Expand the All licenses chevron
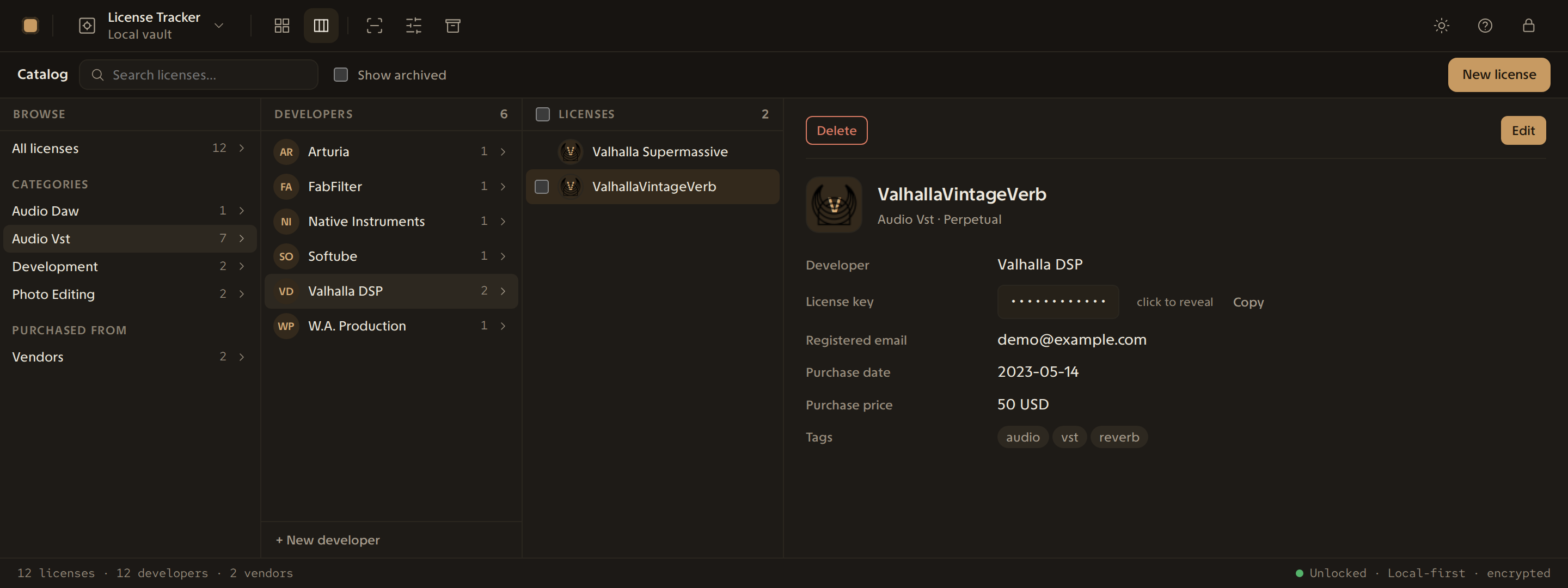Image resolution: width=1568 pixels, height=588 pixels. (x=242, y=148)
